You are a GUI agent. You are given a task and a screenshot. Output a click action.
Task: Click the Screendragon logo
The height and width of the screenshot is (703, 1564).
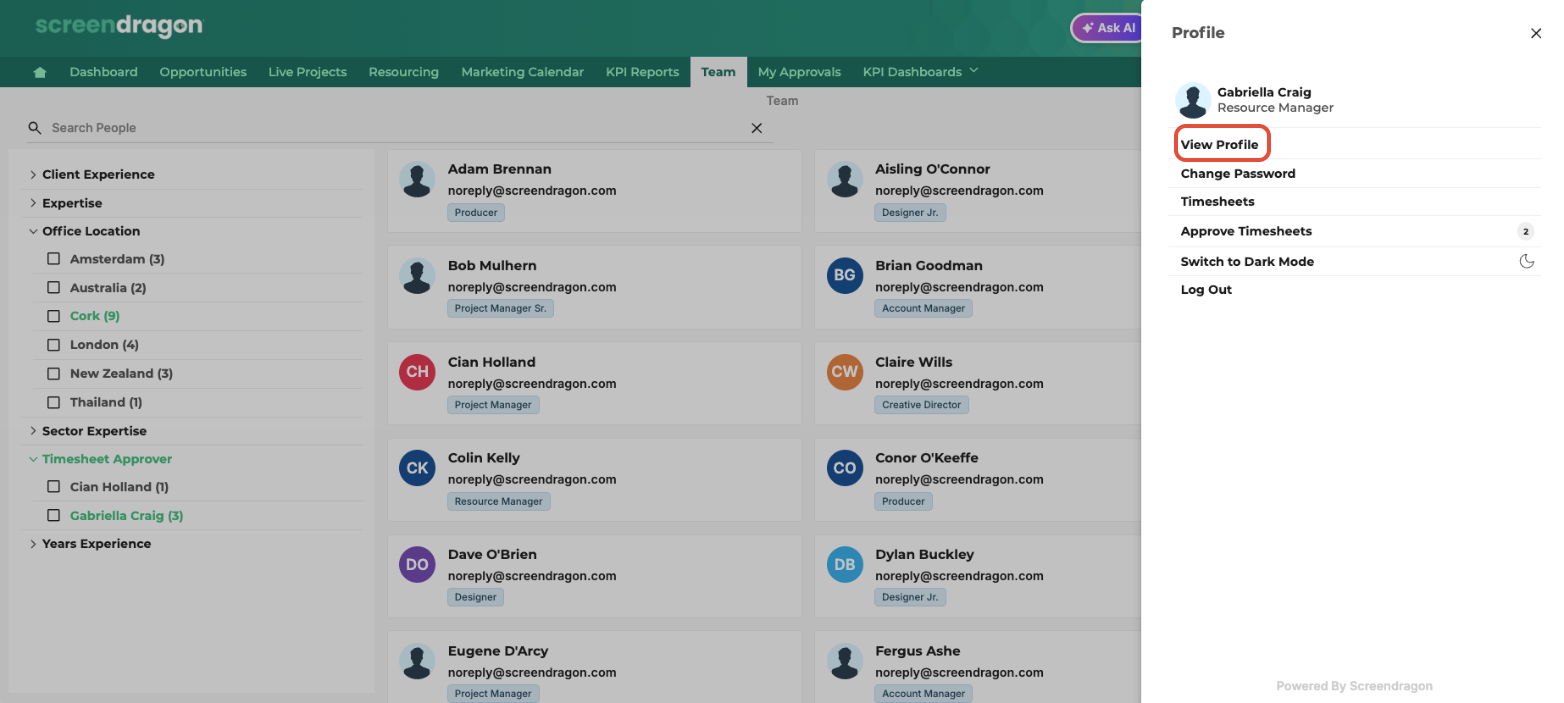[118, 25]
